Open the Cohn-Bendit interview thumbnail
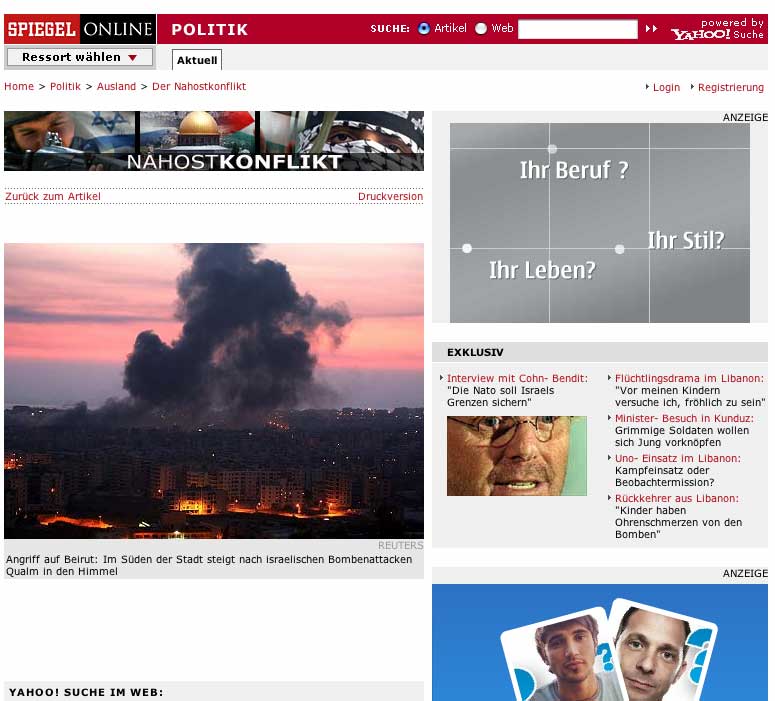Viewport: 775px width, 701px height. coord(516,456)
